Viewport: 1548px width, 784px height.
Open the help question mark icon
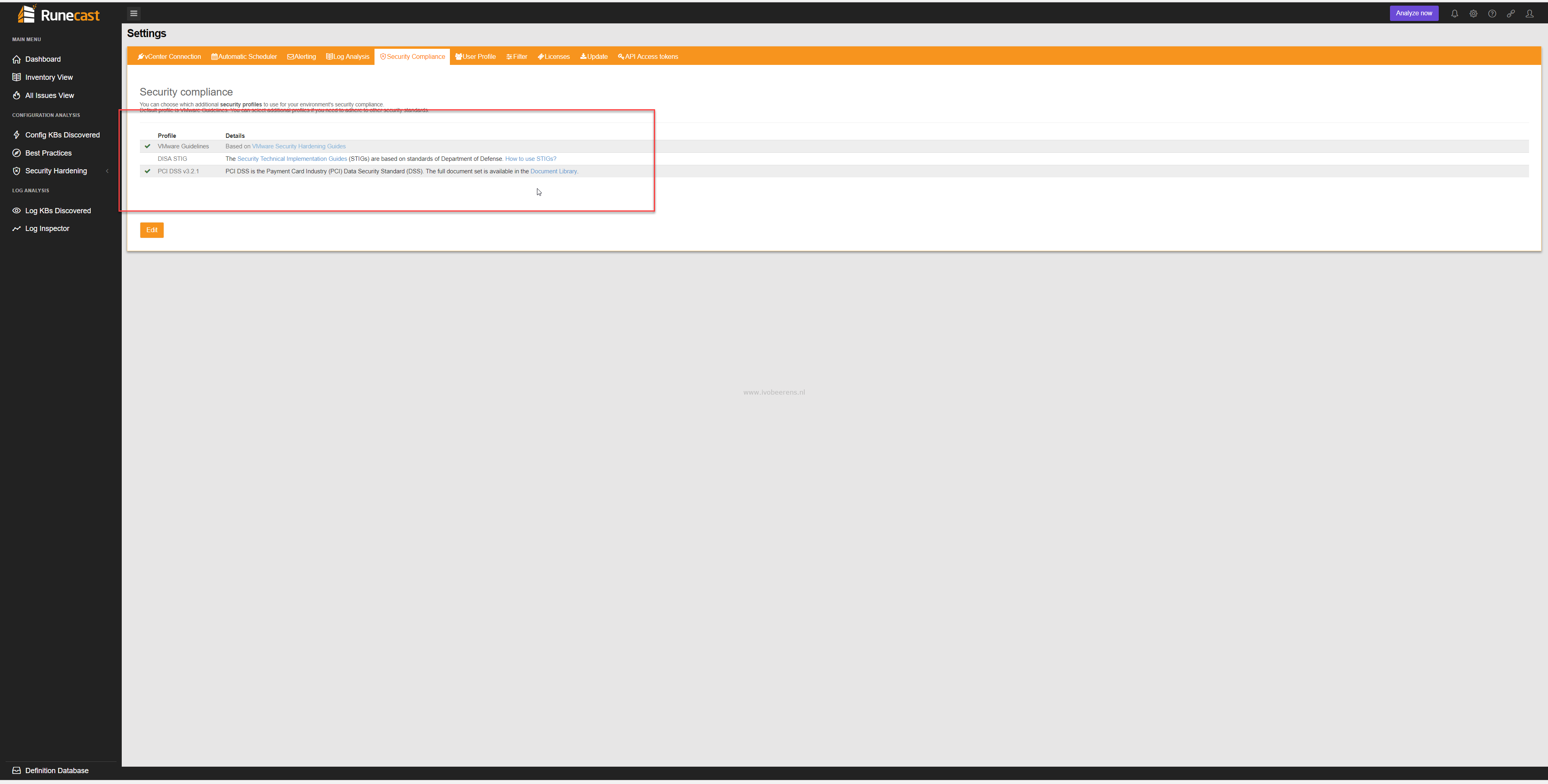[1492, 13]
